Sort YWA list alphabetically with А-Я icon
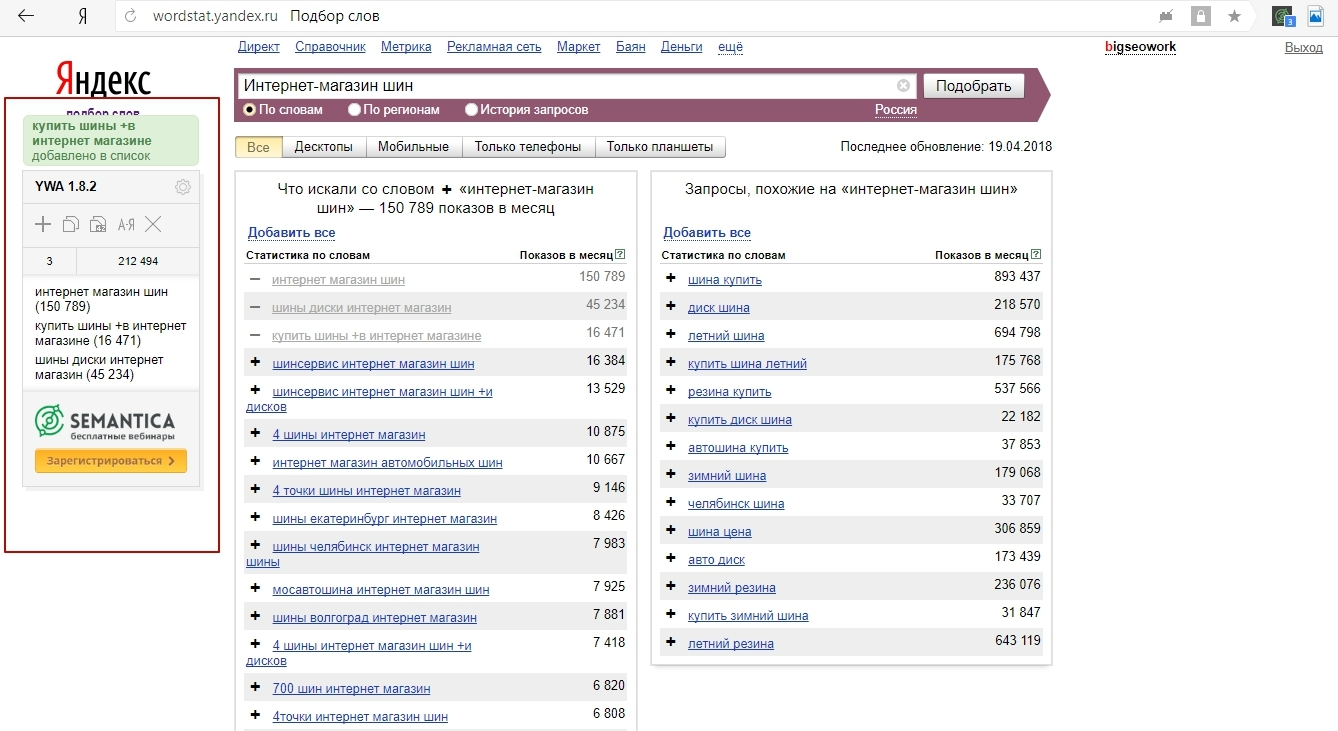 click(126, 224)
